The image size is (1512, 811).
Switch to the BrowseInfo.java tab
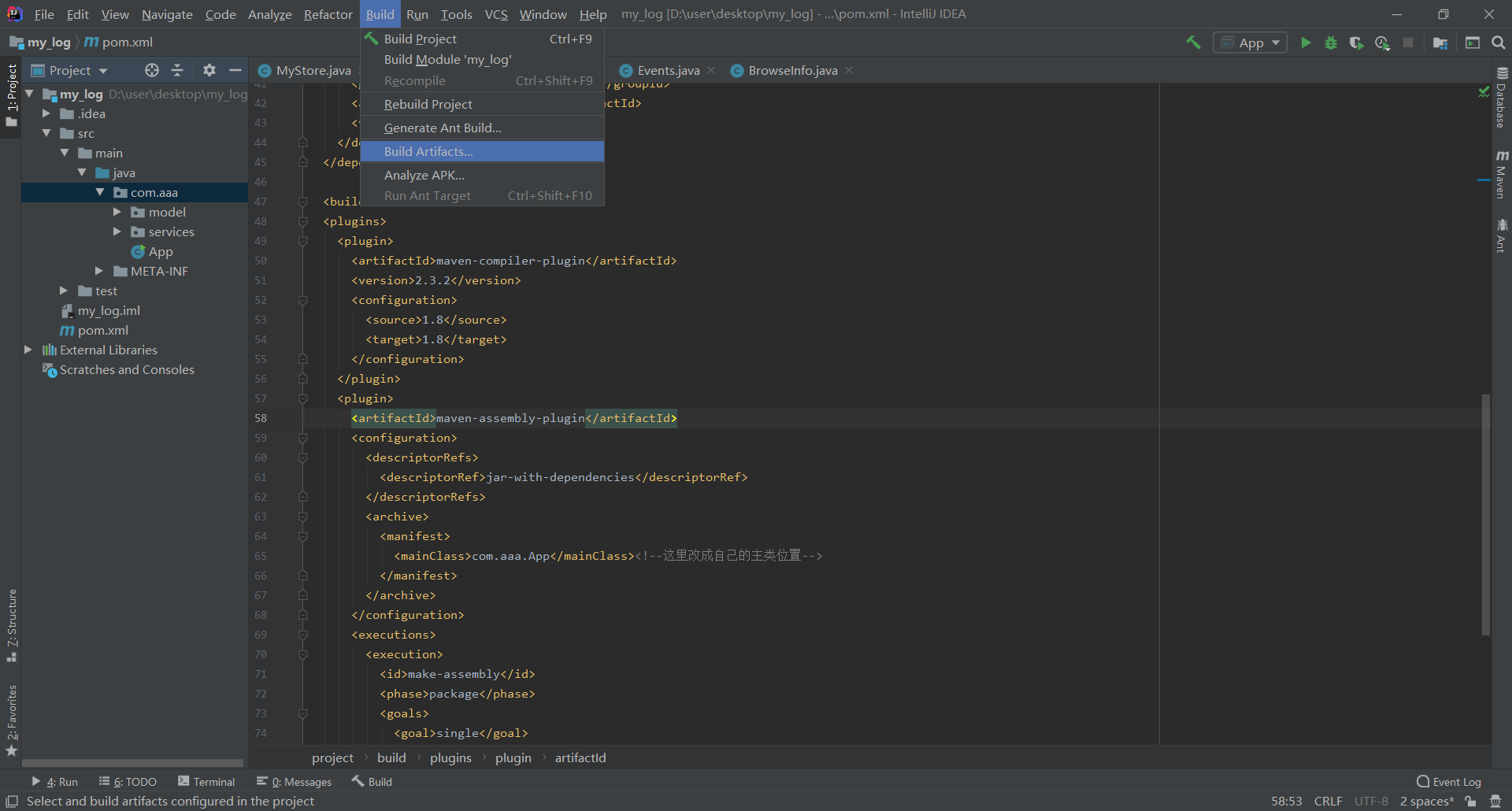pos(793,70)
